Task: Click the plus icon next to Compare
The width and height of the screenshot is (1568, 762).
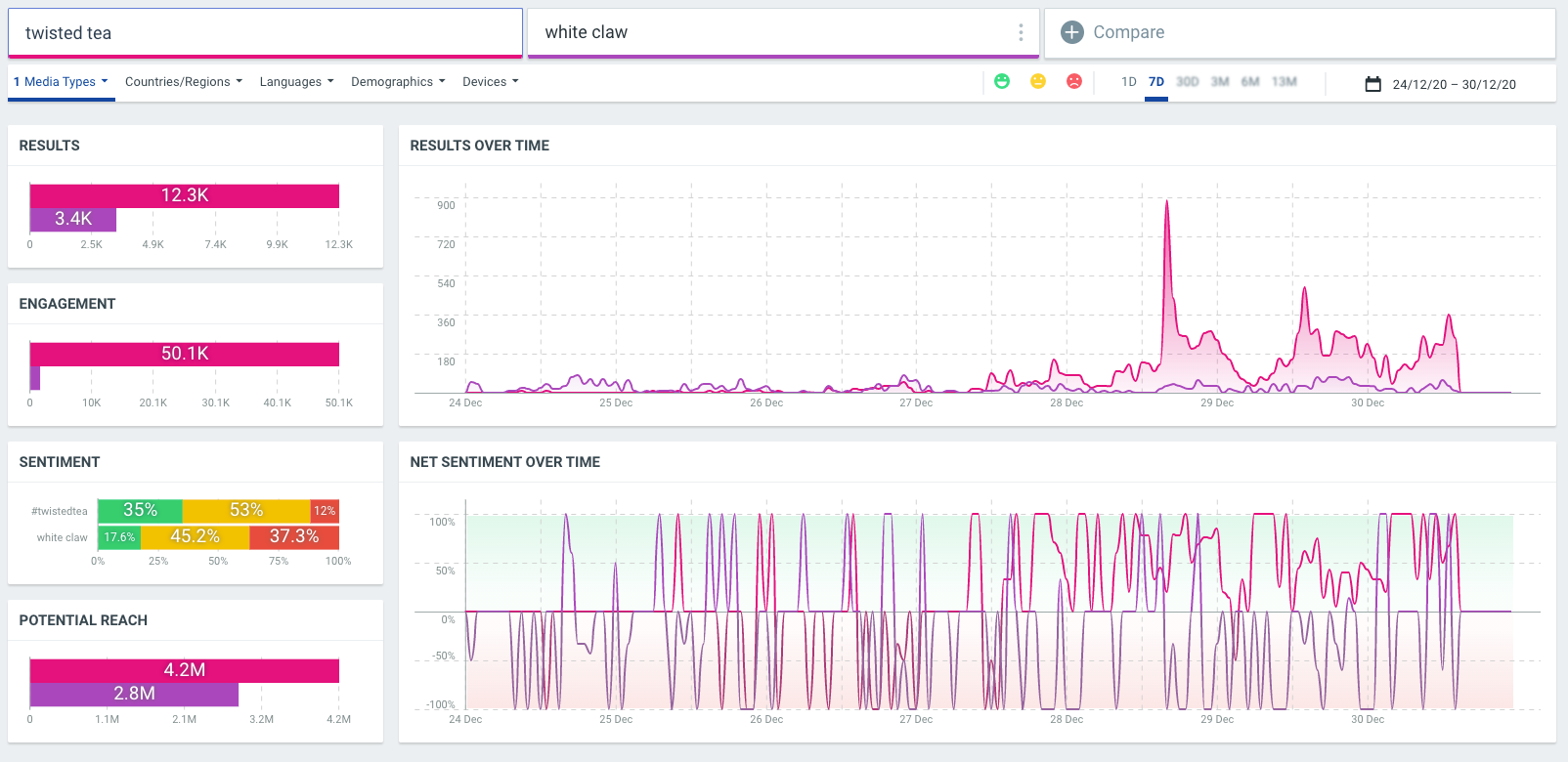Action: 1072,32
